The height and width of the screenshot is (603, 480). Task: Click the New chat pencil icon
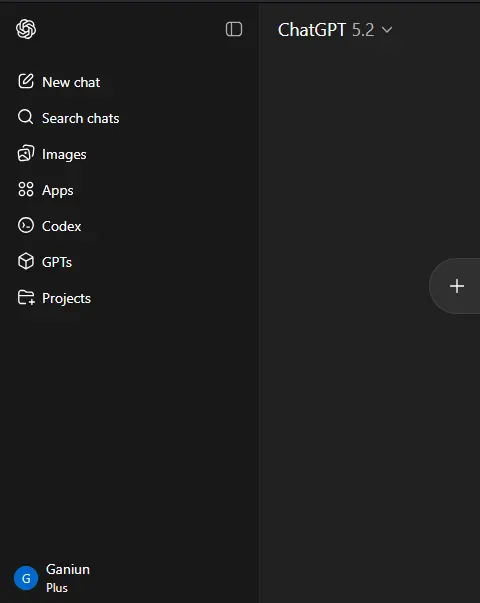click(x=26, y=82)
